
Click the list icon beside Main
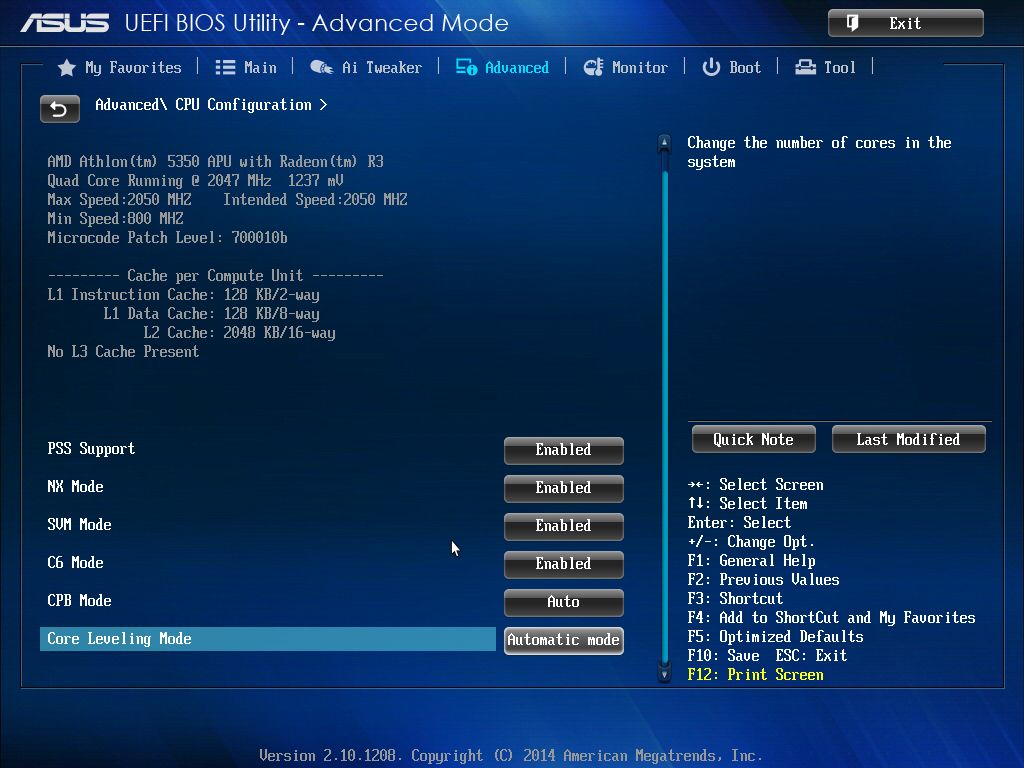[225, 67]
